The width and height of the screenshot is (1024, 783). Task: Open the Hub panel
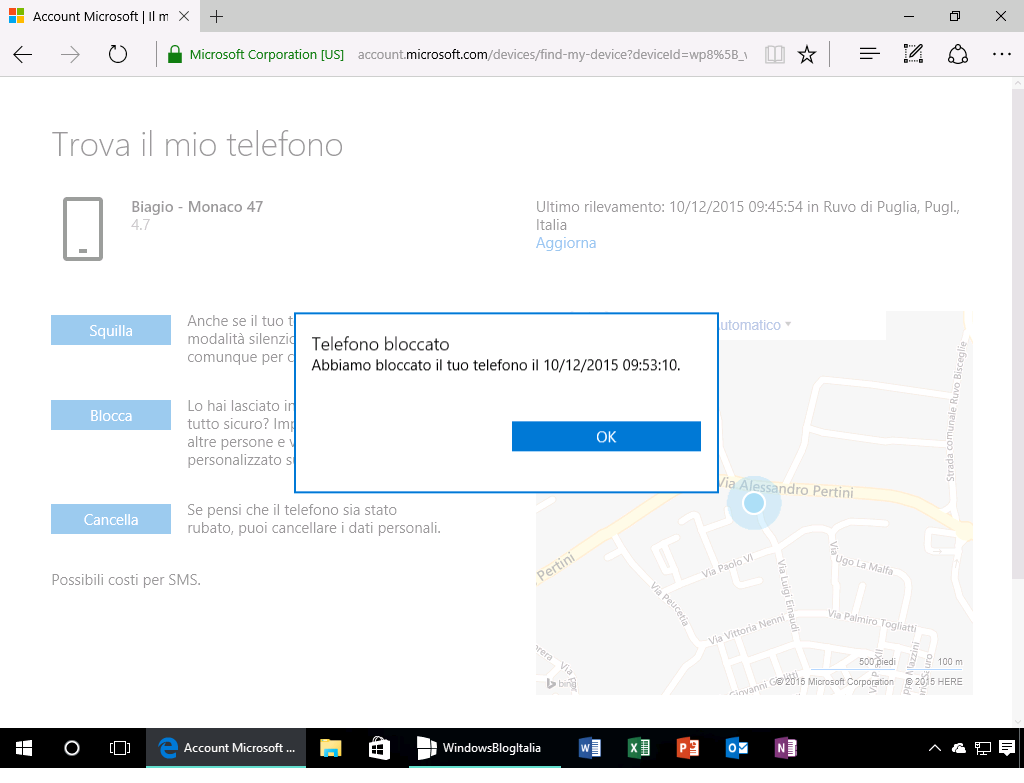869,54
